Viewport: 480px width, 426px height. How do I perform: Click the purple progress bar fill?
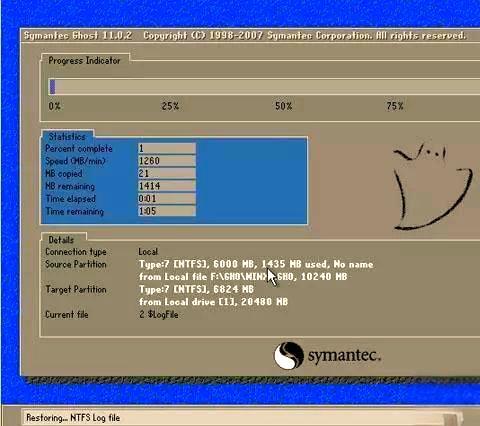click(x=52, y=87)
